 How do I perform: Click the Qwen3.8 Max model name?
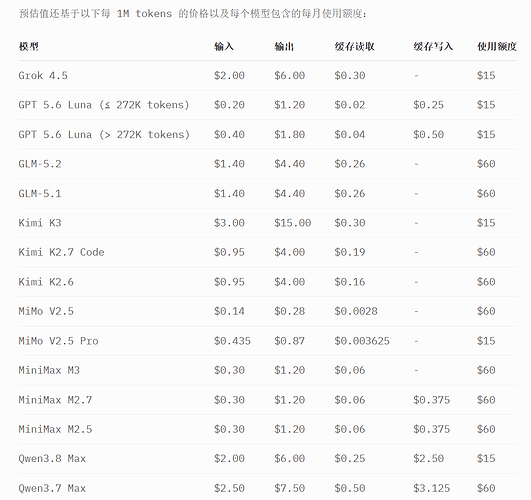(52, 458)
